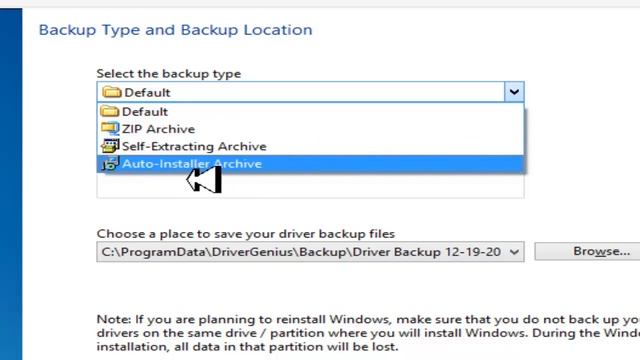Click the folder icon beside the Default list option
The image size is (640, 360).
click(109, 111)
